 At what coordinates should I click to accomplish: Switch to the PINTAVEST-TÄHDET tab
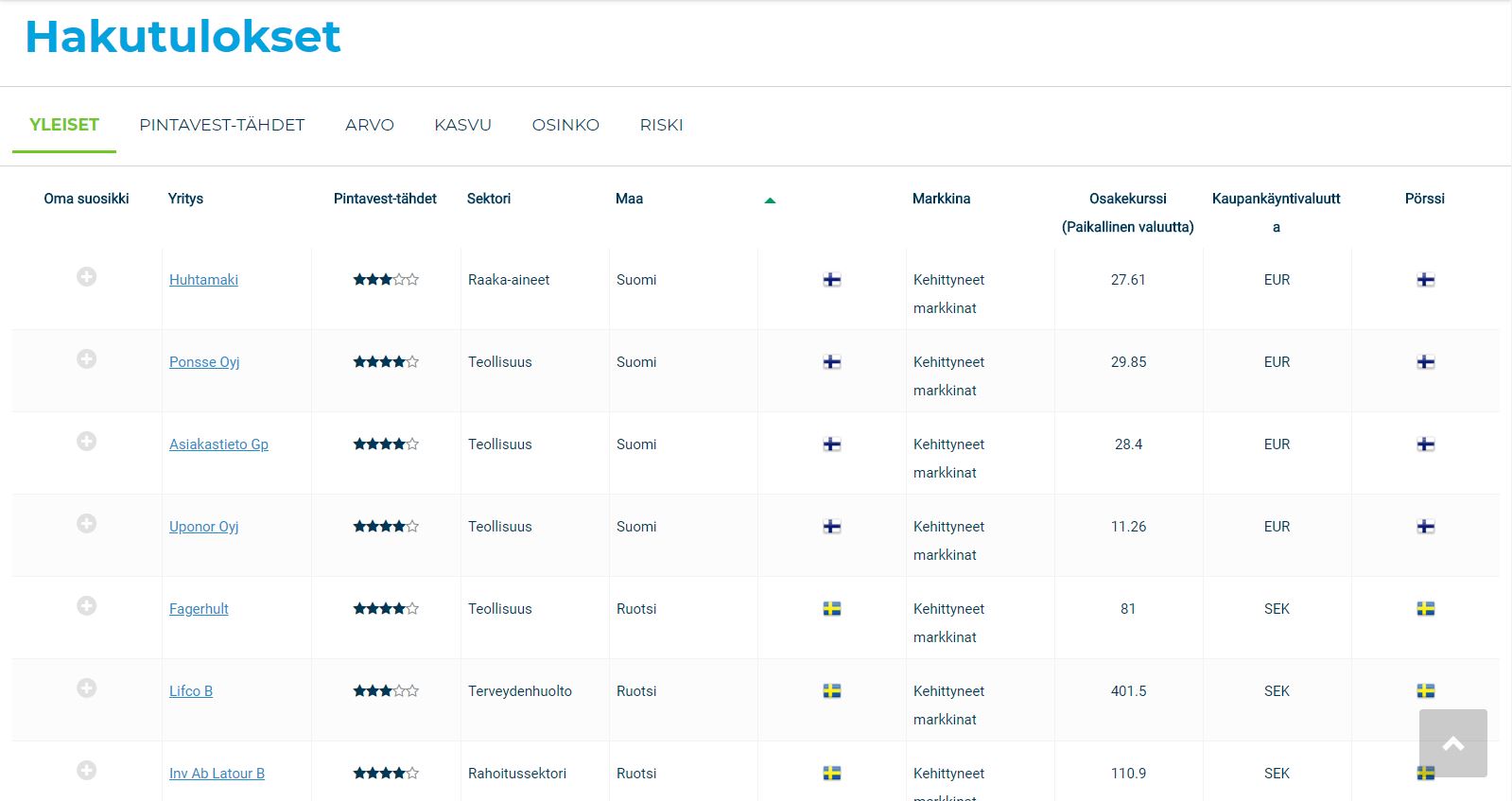pos(222,125)
